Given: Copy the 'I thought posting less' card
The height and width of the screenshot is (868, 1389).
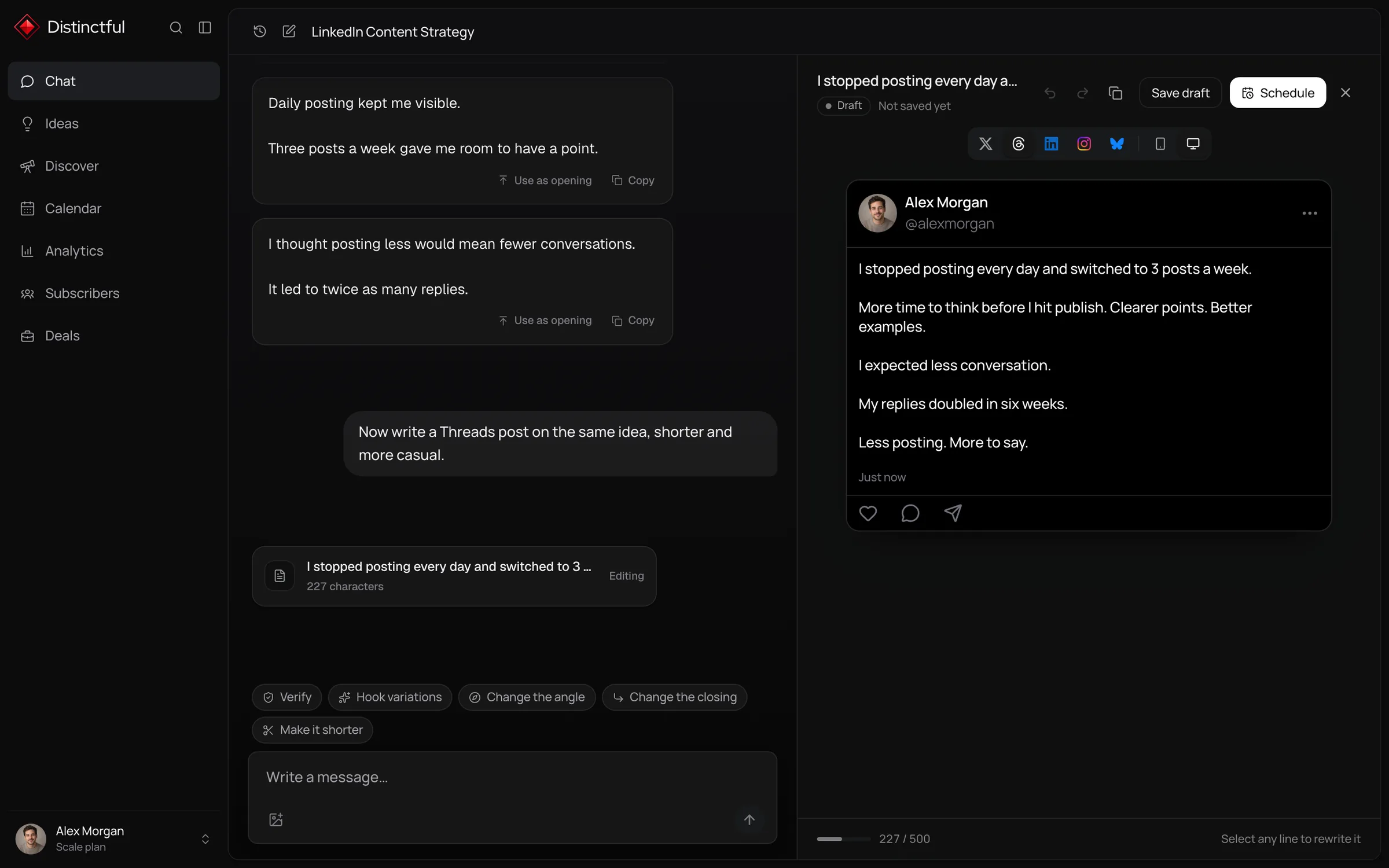Looking at the screenshot, I should 633,321.
